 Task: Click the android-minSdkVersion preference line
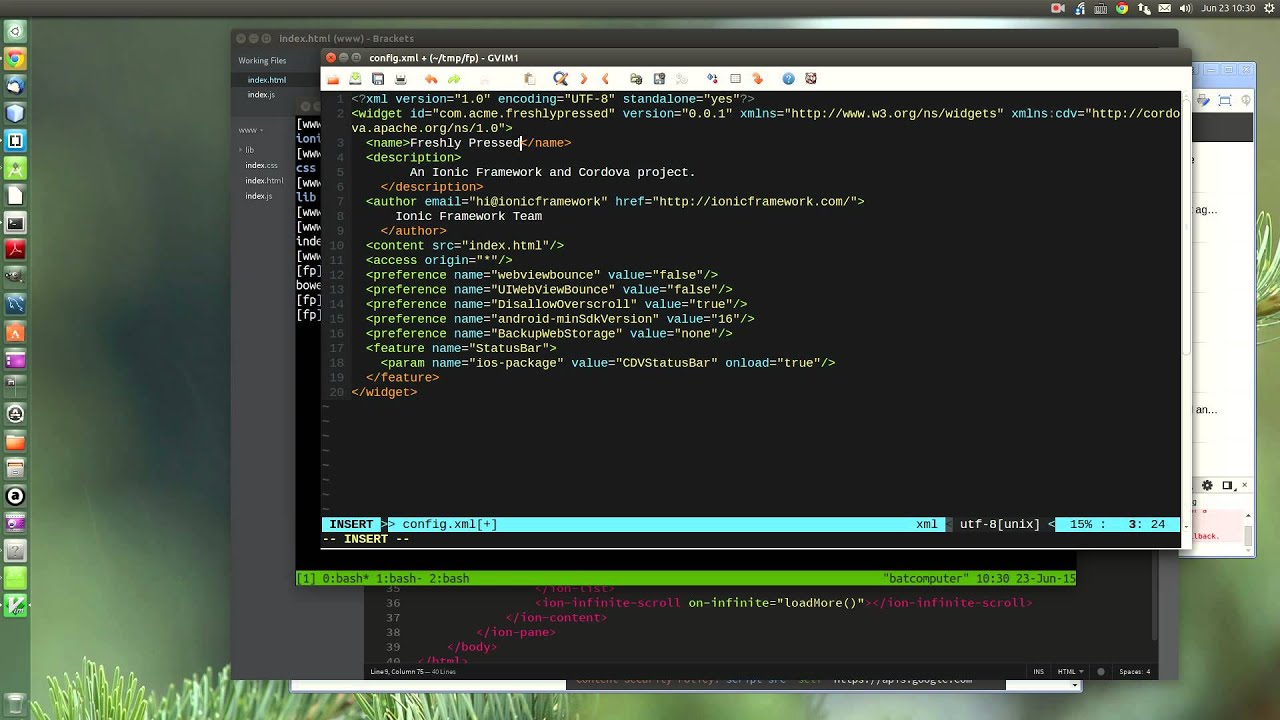click(x=560, y=319)
